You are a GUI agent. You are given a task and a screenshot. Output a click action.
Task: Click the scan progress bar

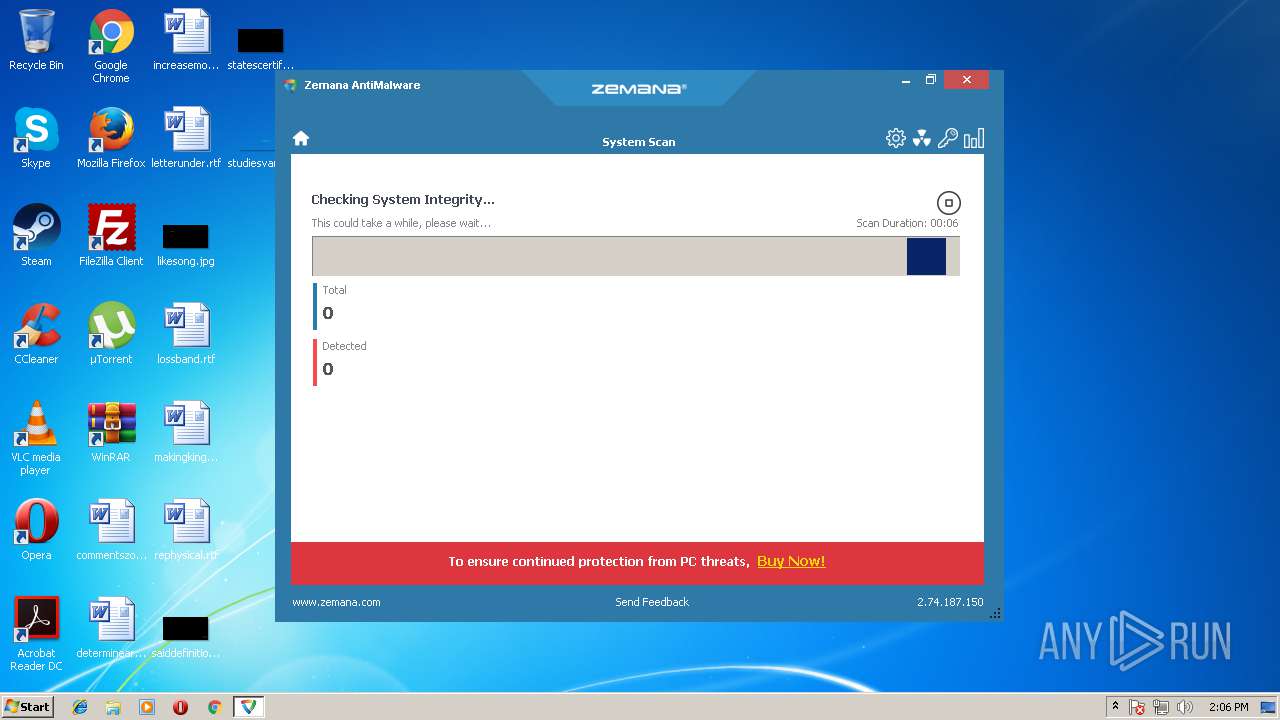click(x=636, y=256)
